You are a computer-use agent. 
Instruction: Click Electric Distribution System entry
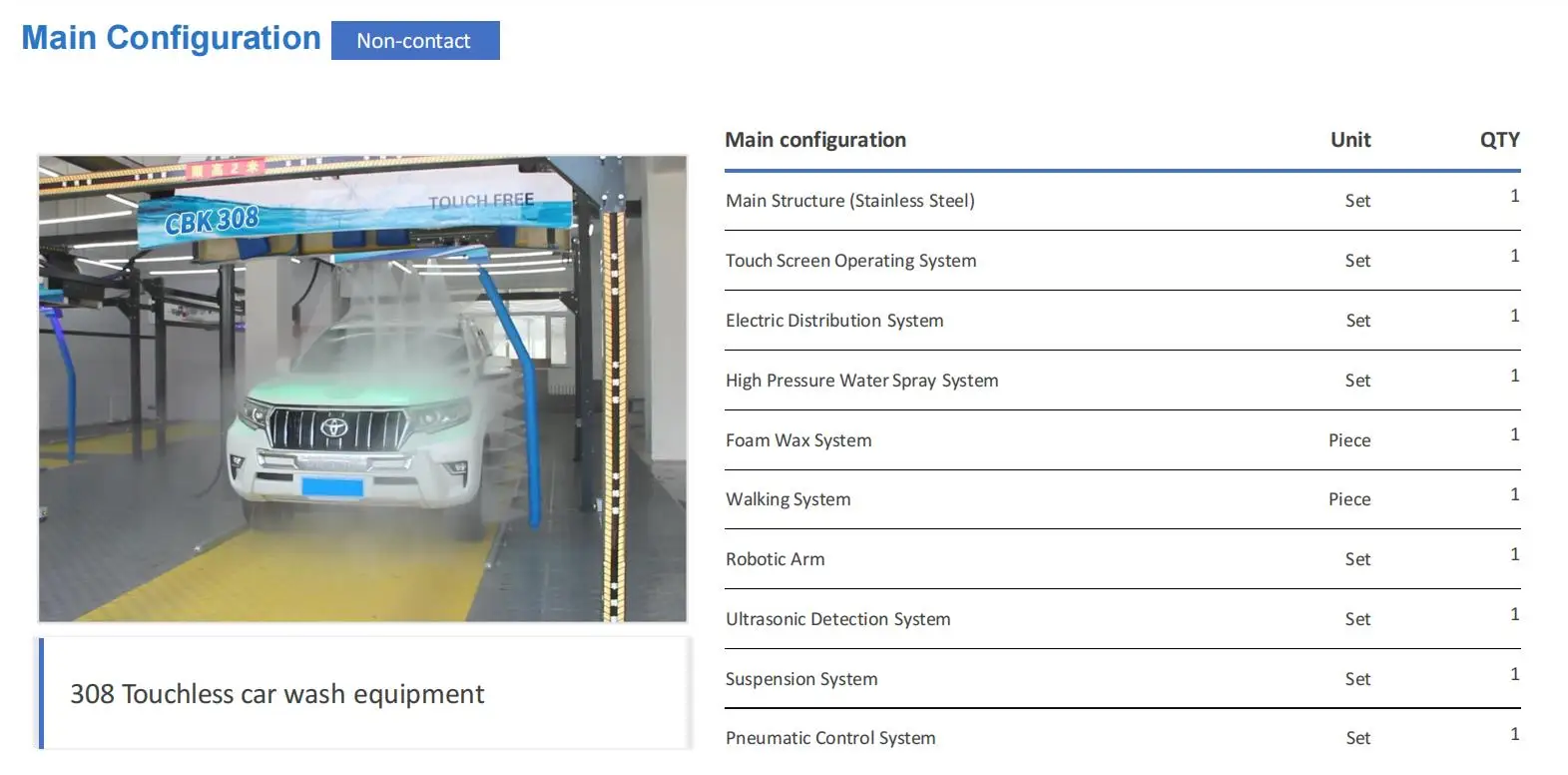833,321
